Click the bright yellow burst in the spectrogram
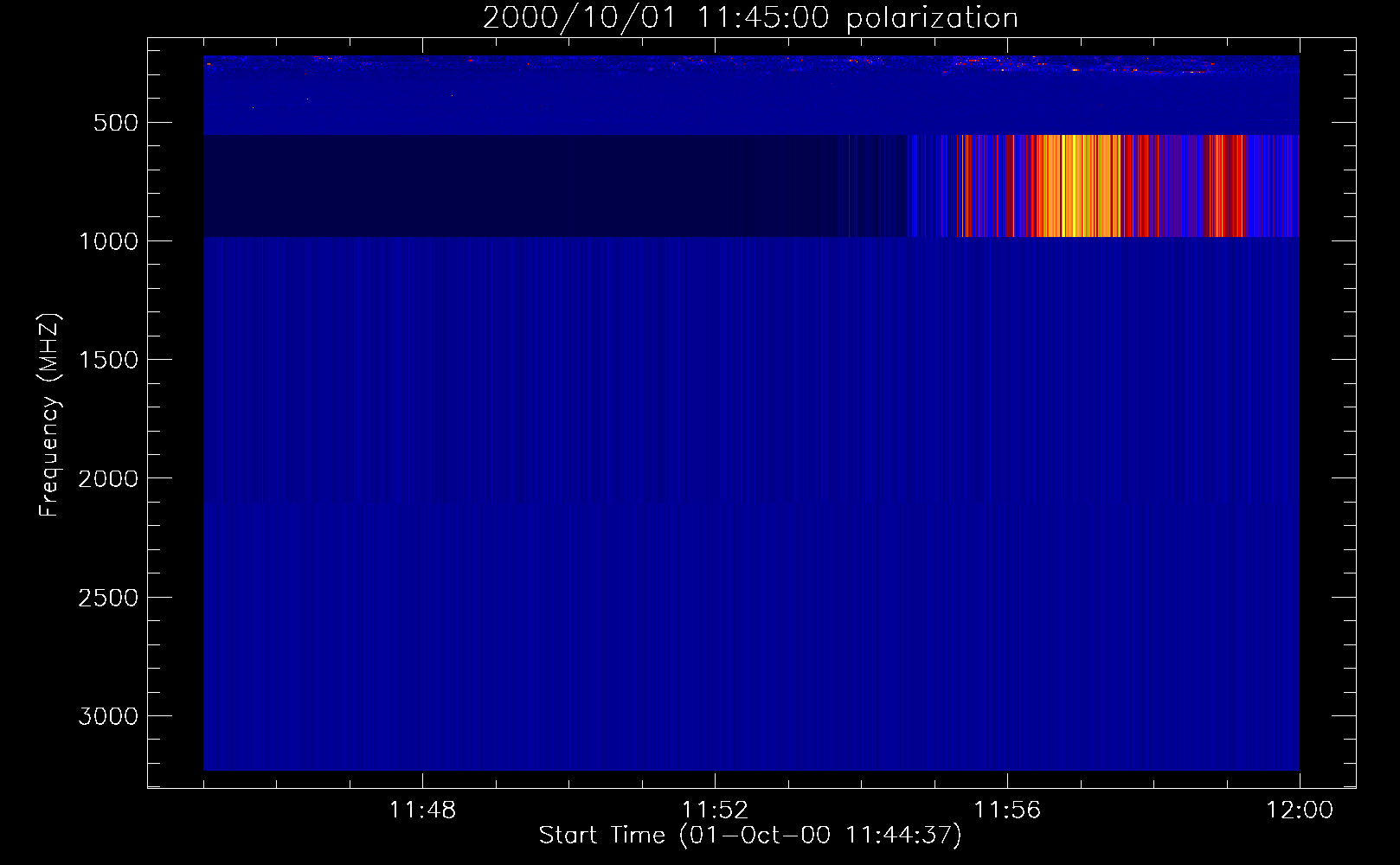The image size is (1400, 865). click(1077, 186)
